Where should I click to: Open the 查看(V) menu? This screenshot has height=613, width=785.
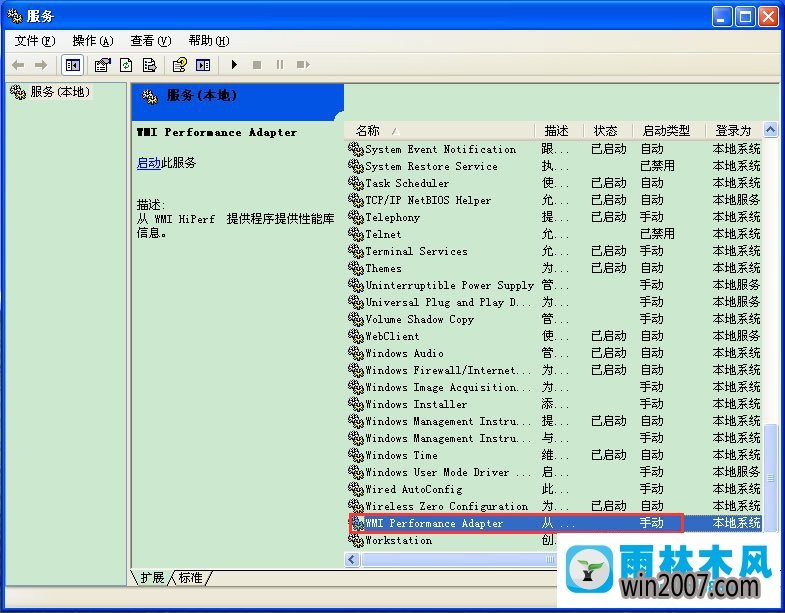pos(151,41)
